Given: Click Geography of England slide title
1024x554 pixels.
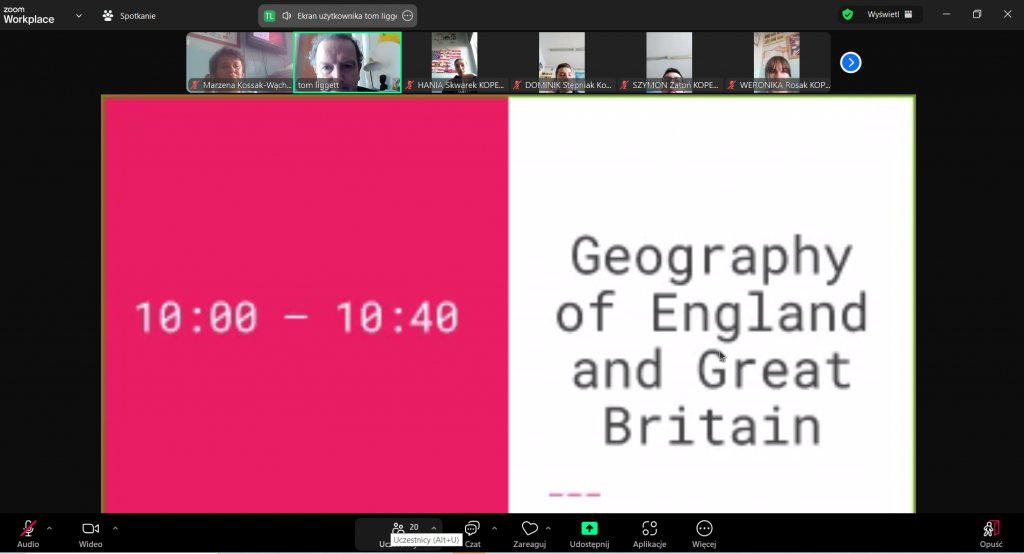Looking at the screenshot, I should click(711, 340).
